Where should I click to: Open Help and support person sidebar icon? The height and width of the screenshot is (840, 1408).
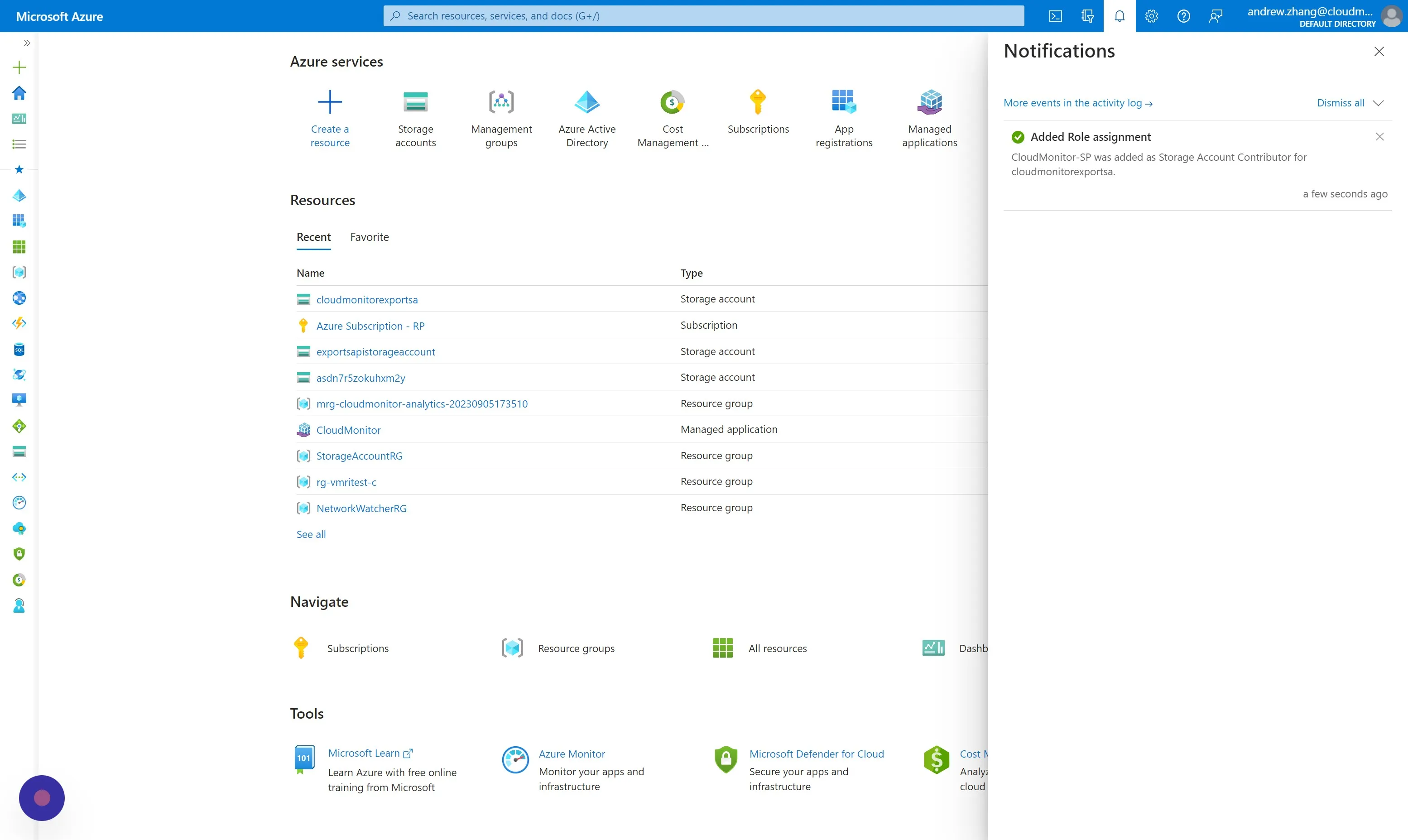pyautogui.click(x=19, y=606)
